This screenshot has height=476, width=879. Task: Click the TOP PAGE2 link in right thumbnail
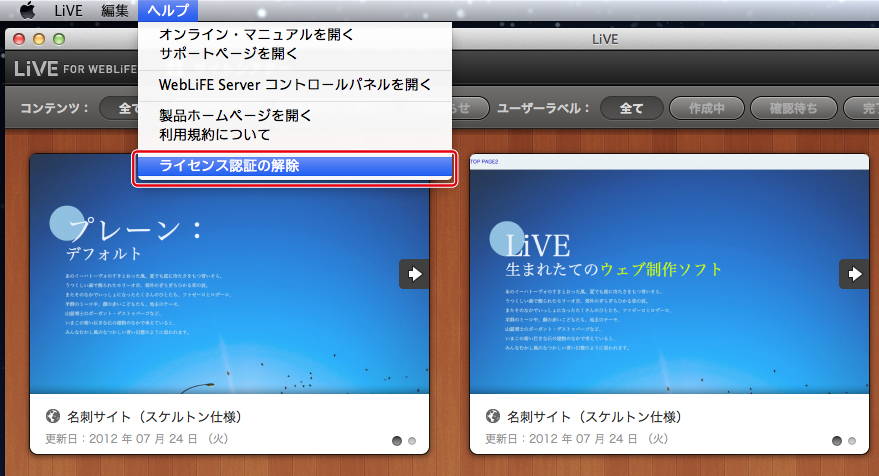pyautogui.click(x=484, y=161)
